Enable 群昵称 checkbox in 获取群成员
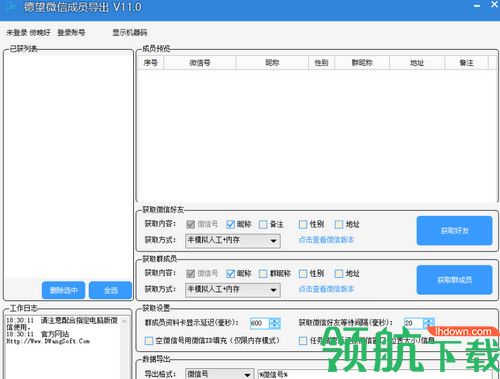This screenshot has width=500, height=379. pyautogui.click(x=263, y=274)
